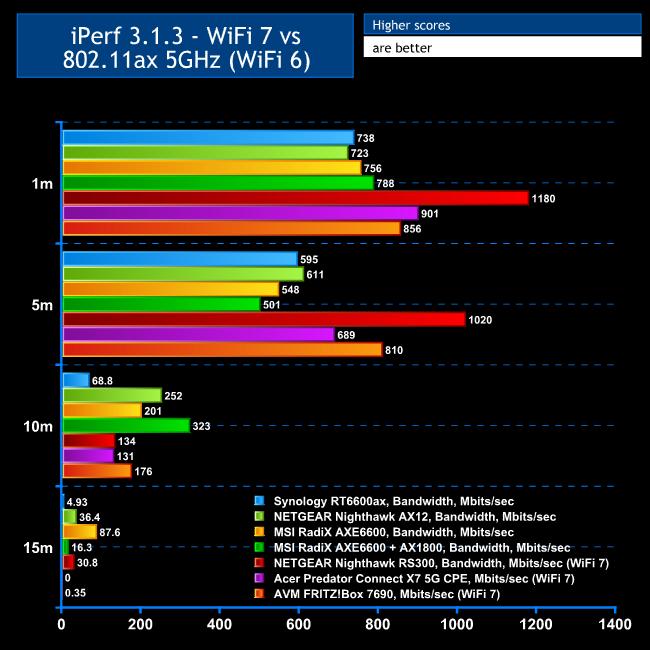Screen dimensions: 650x650
Task: Select the legend text 'Synology RT6600ax, Bandwidth, Mbits/sec'
Action: click(393, 501)
